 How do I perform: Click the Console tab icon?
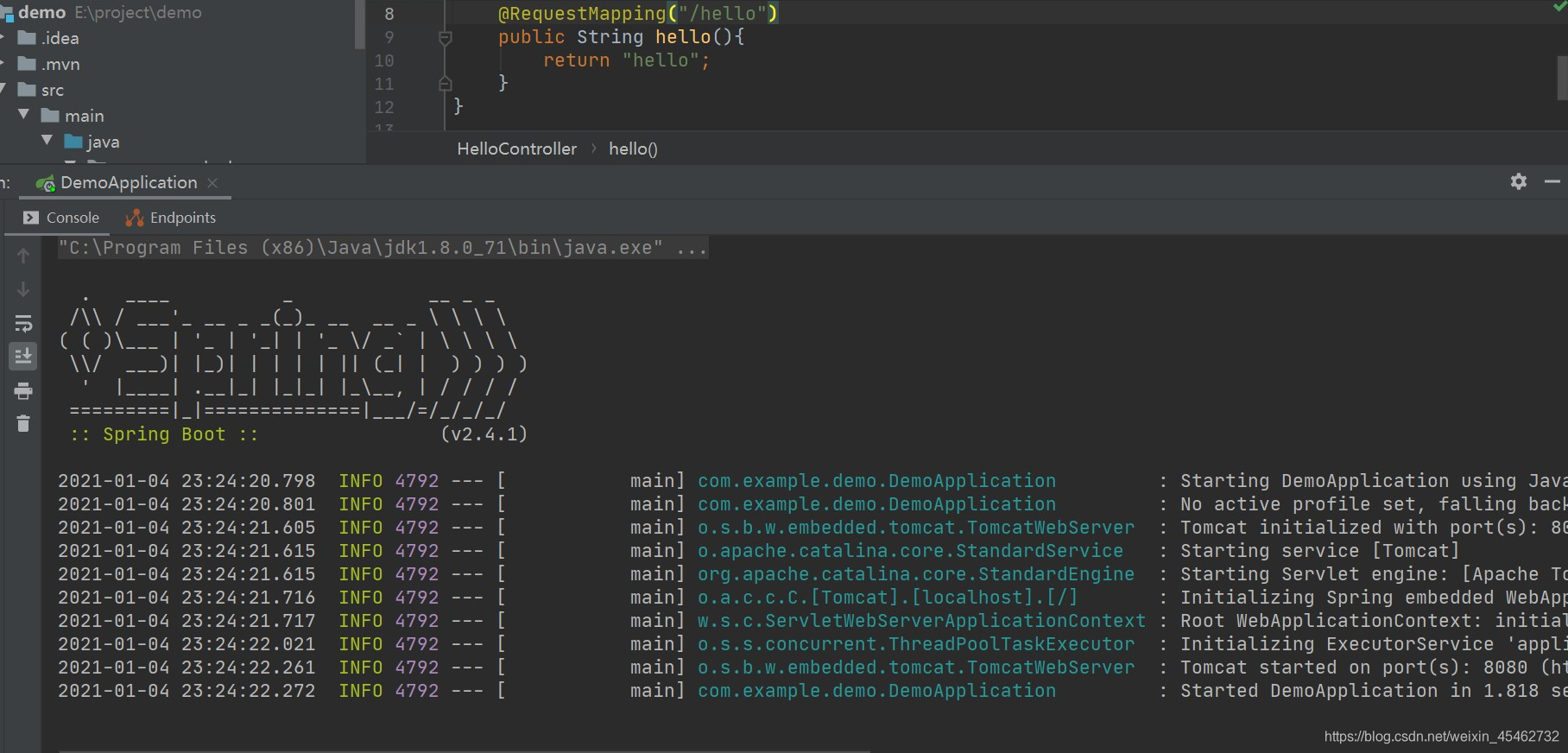(x=31, y=218)
